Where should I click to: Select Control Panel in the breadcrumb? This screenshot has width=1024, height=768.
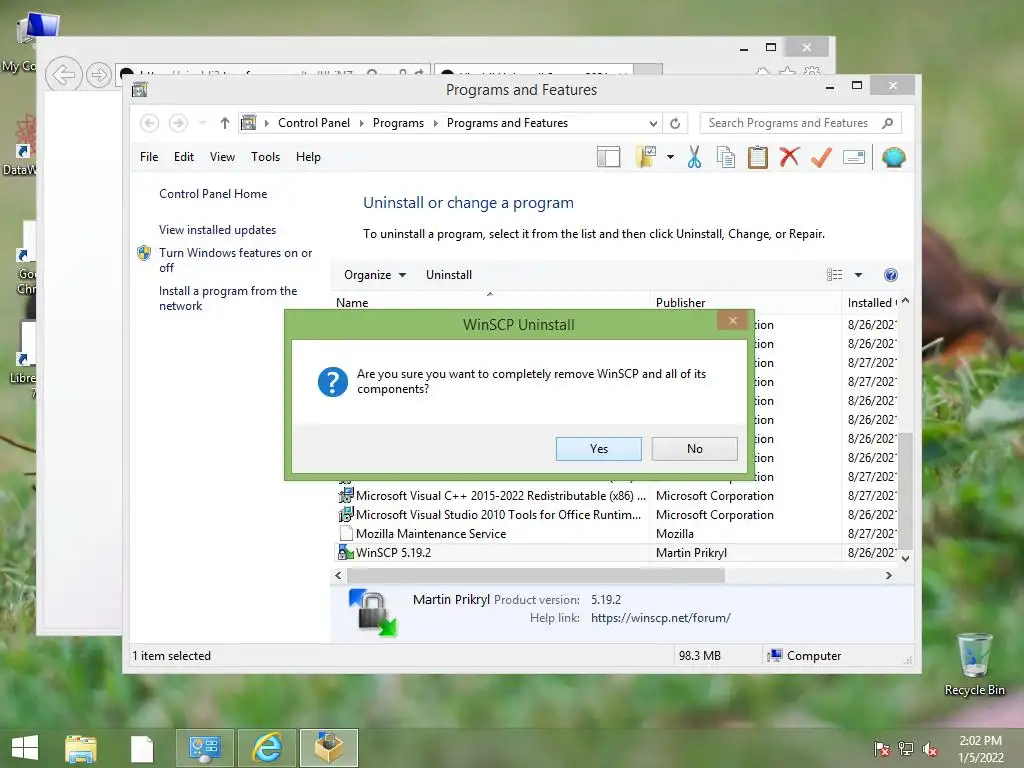[x=313, y=123]
